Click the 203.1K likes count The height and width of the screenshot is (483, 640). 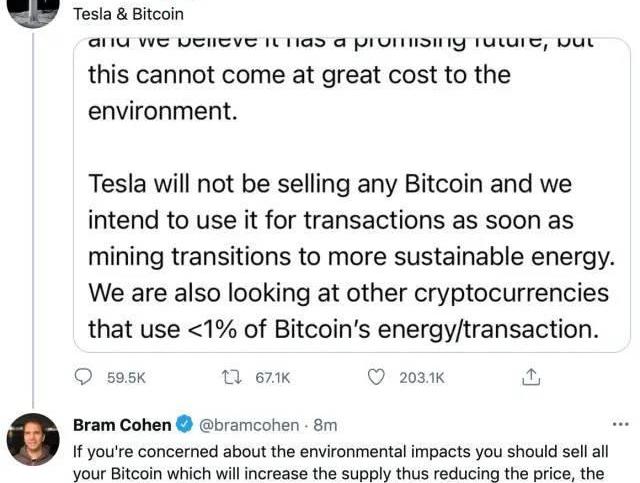pos(421,378)
